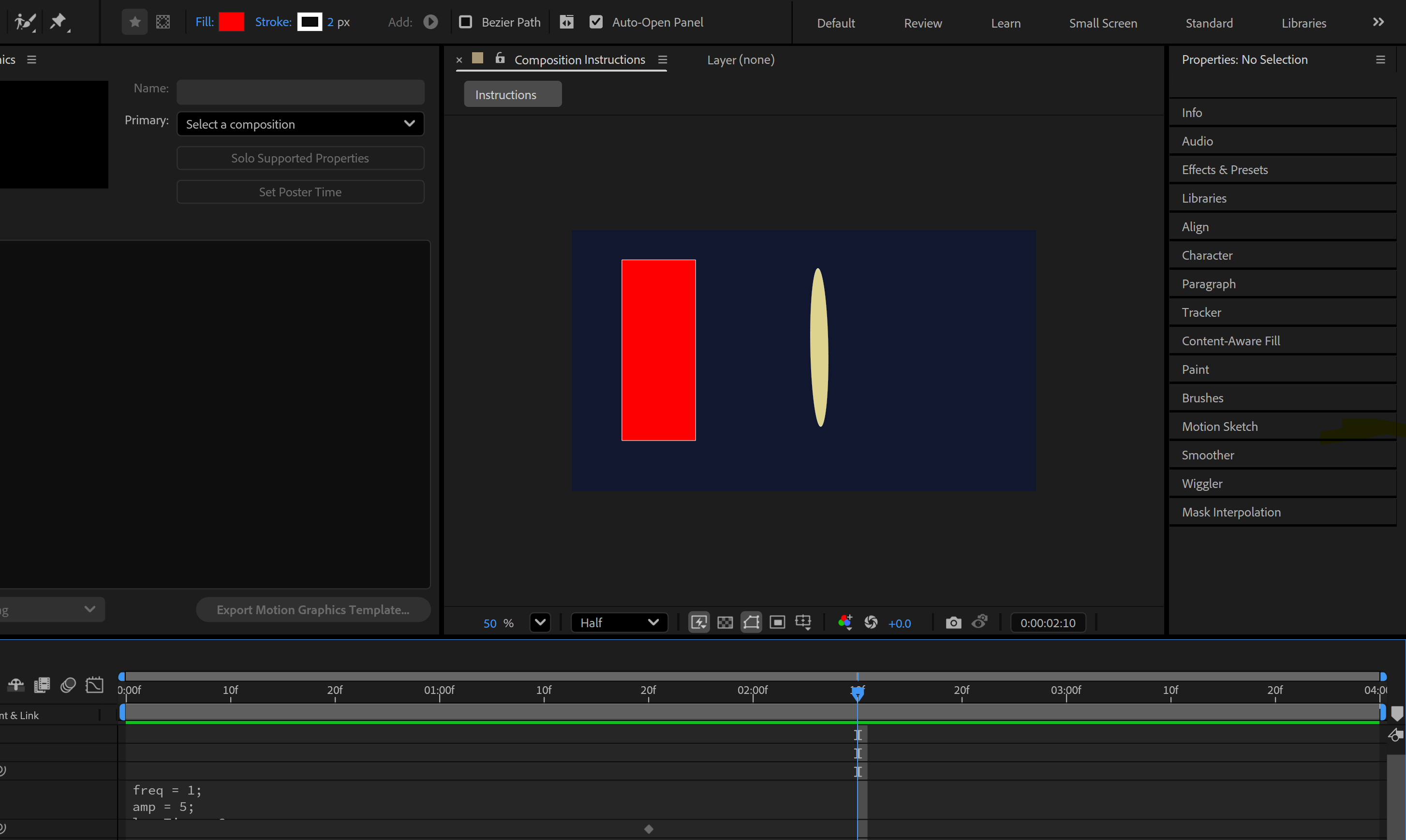Toggle mask and shape path visibility
This screenshot has width=1406, height=840.
pyautogui.click(x=751, y=623)
